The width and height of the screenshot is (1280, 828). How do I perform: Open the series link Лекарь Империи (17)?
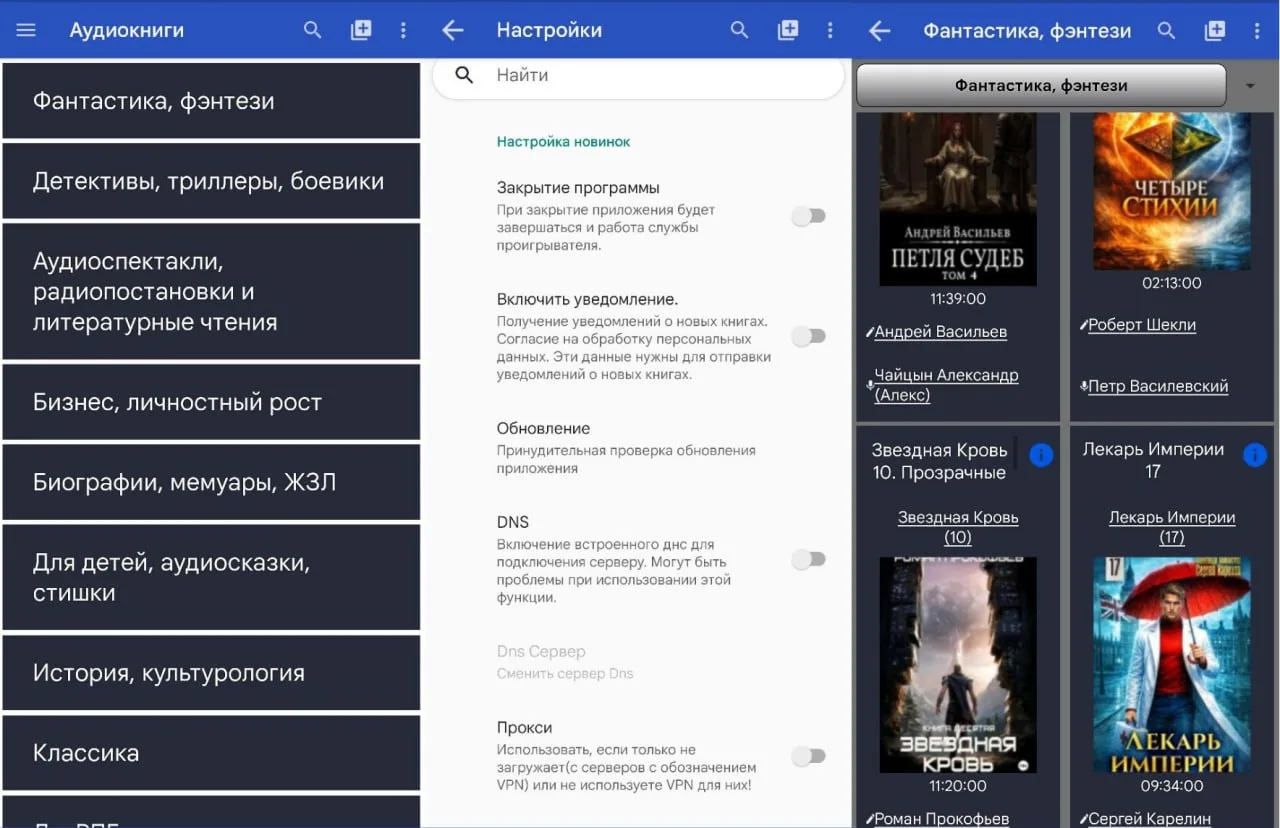pos(1172,527)
